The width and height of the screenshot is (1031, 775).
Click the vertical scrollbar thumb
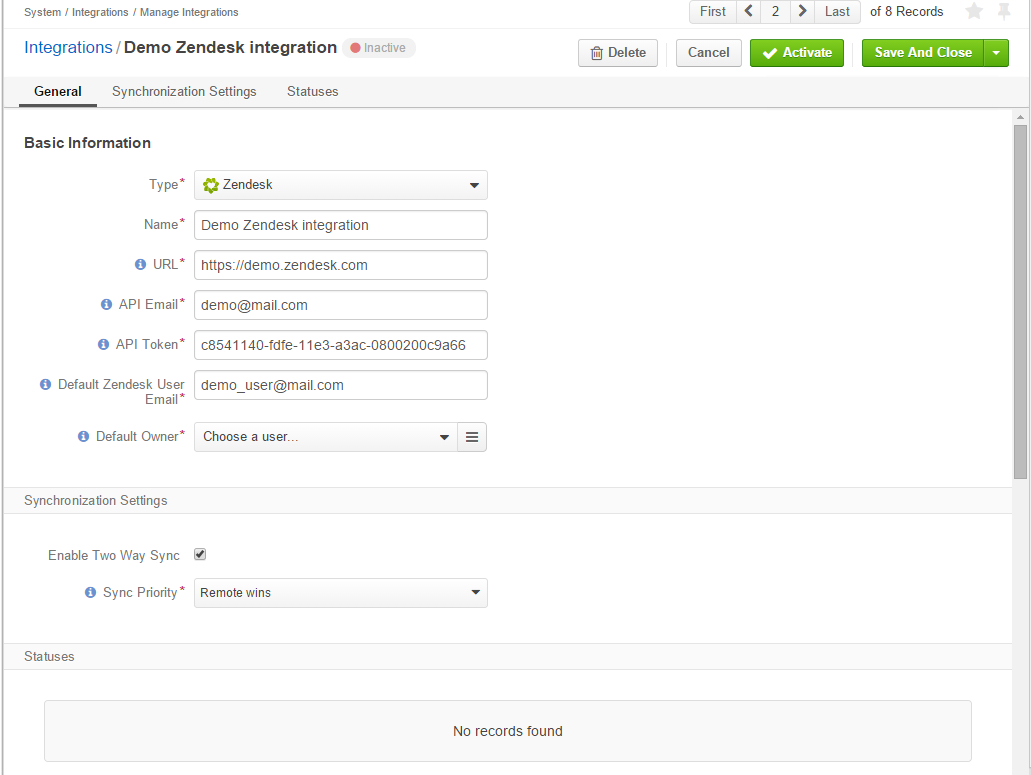1020,302
